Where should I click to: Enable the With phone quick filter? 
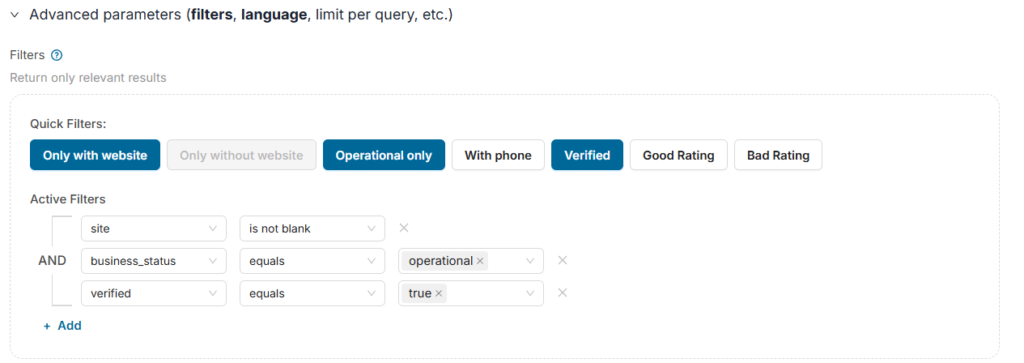[x=498, y=155]
